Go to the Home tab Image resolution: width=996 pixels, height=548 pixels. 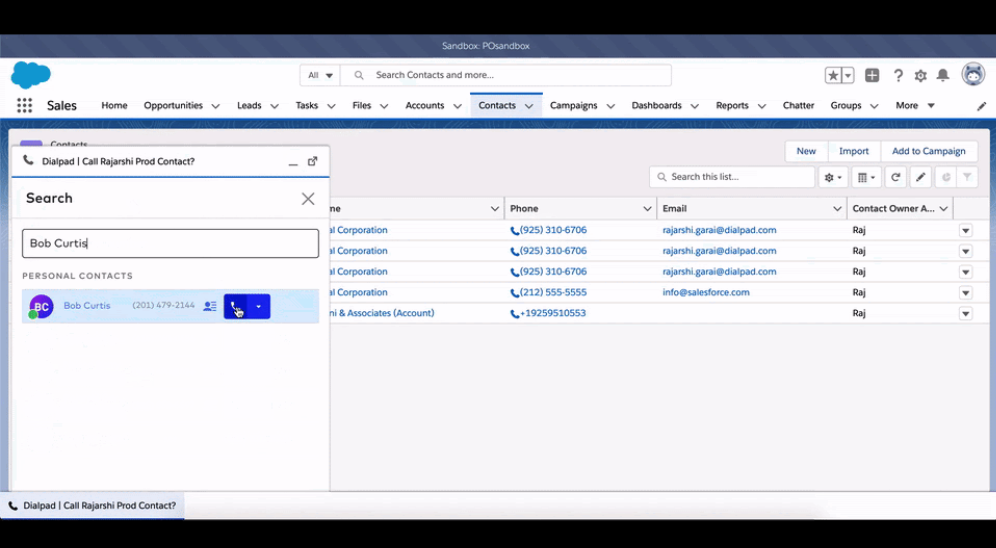tap(114, 105)
